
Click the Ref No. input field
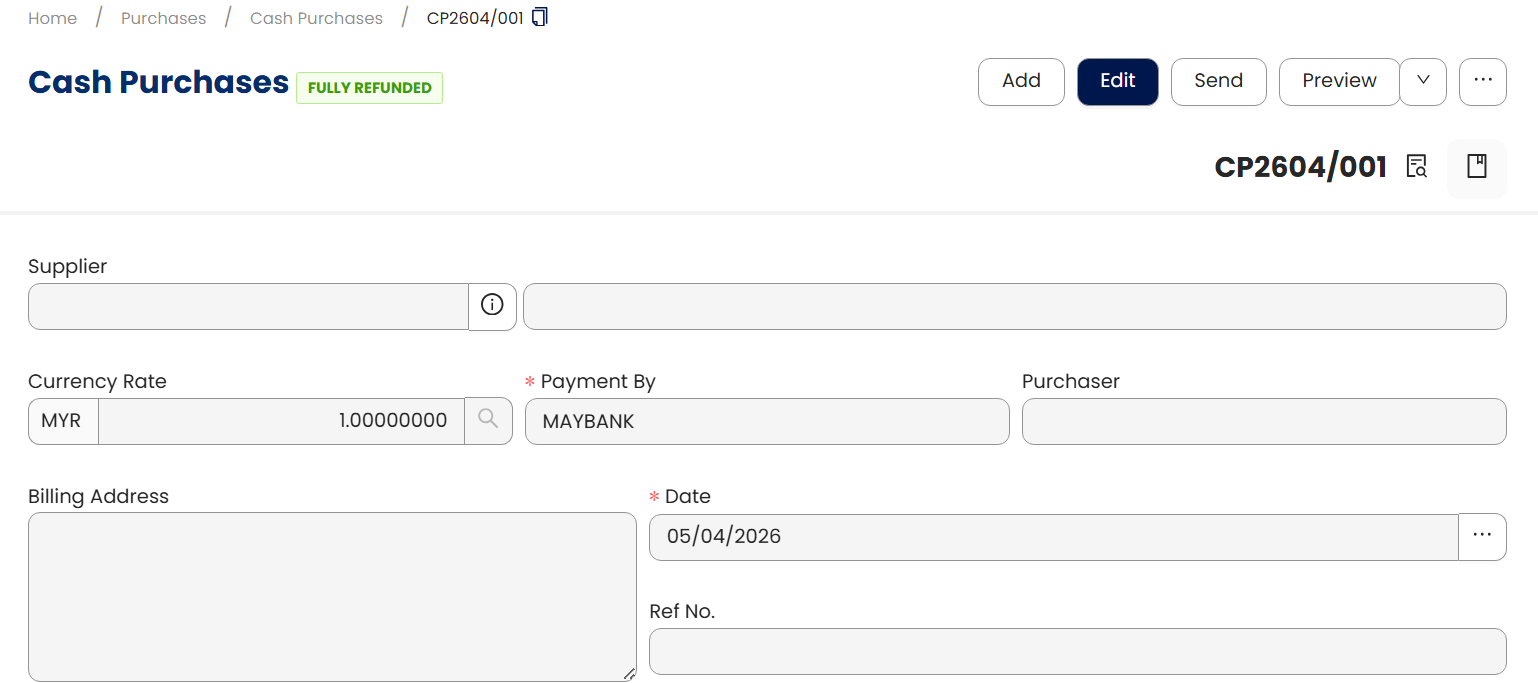[x=1078, y=652]
